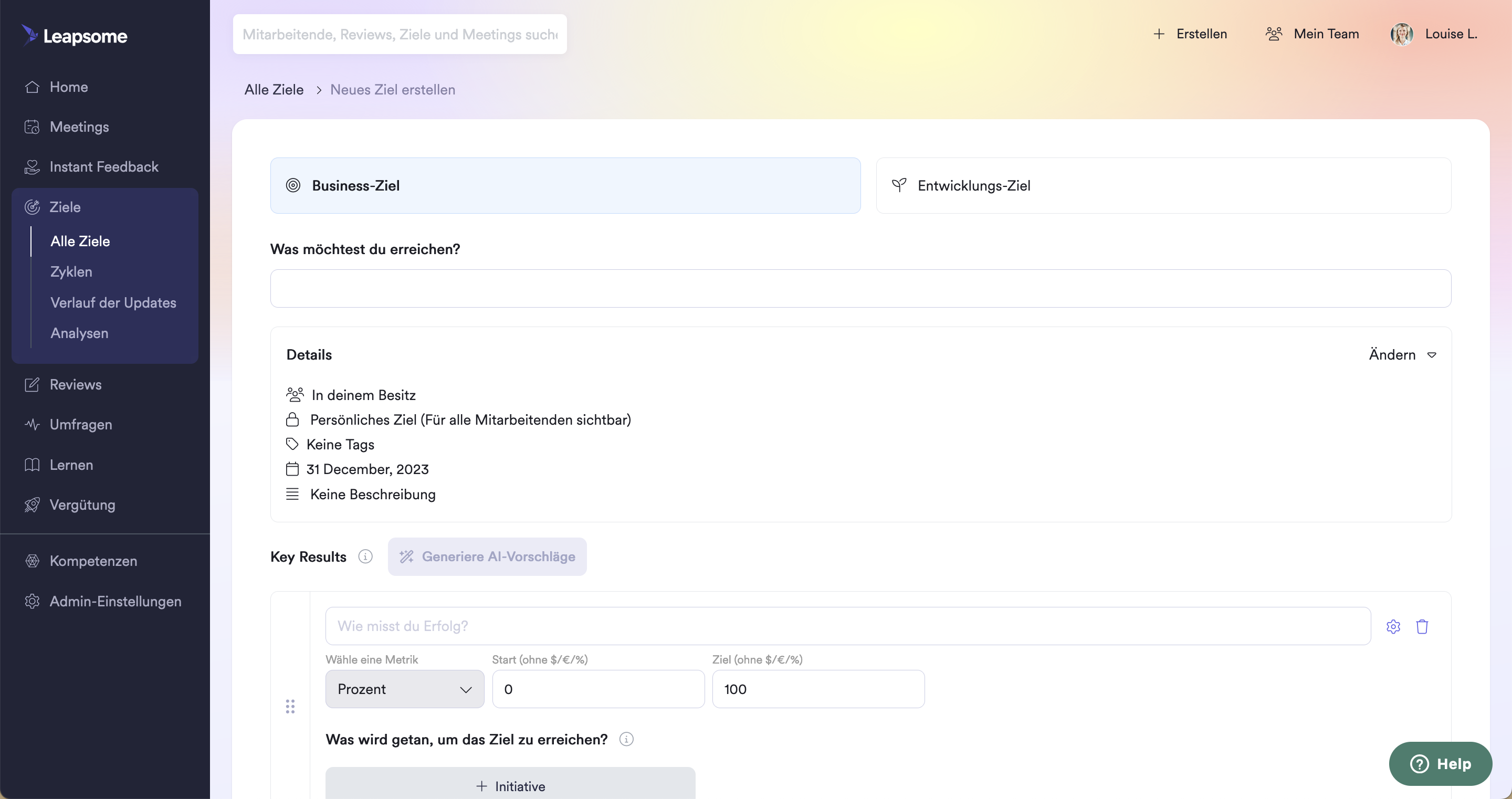1512x799 pixels.
Task: Focus 'Was möchtest du erreichen?' input
Action: click(x=860, y=288)
